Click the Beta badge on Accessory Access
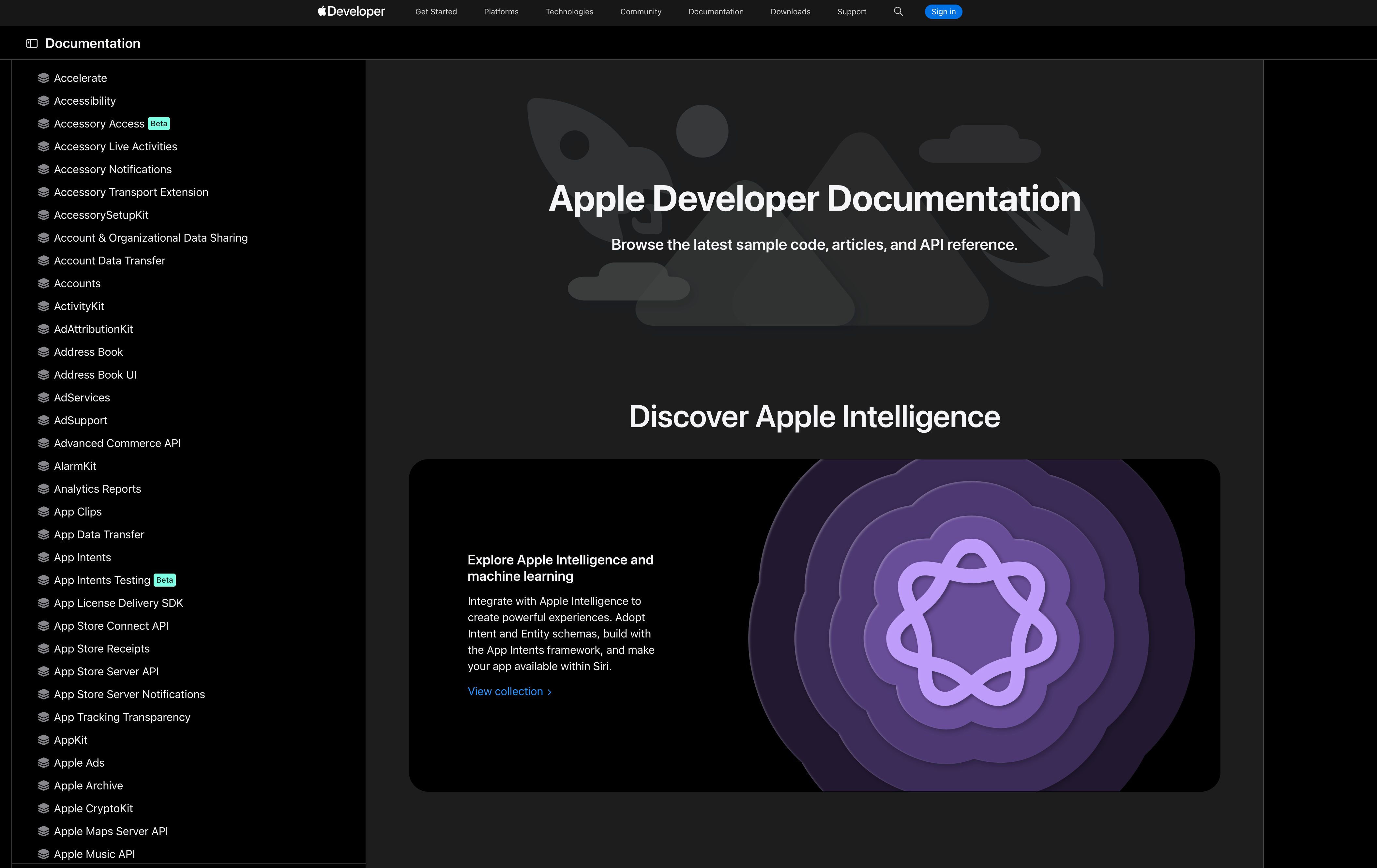The height and width of the screenshot is (868, 1377). 159,124
